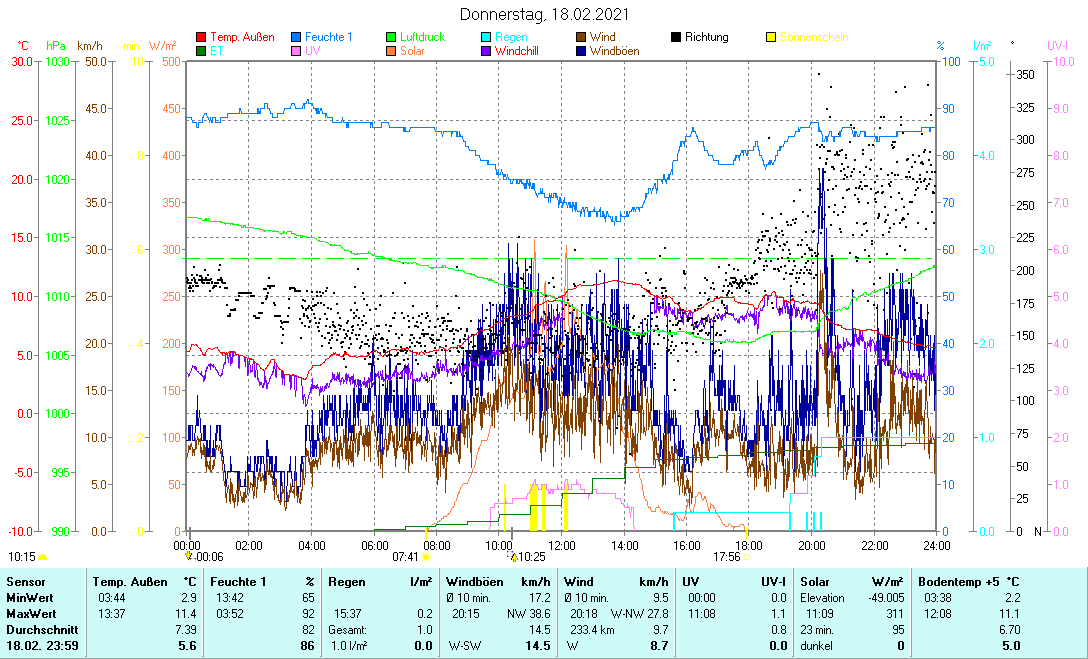1088x659 pixels.
Task: Click the sunset icon at 17:56
Action: tap(746, 557)
